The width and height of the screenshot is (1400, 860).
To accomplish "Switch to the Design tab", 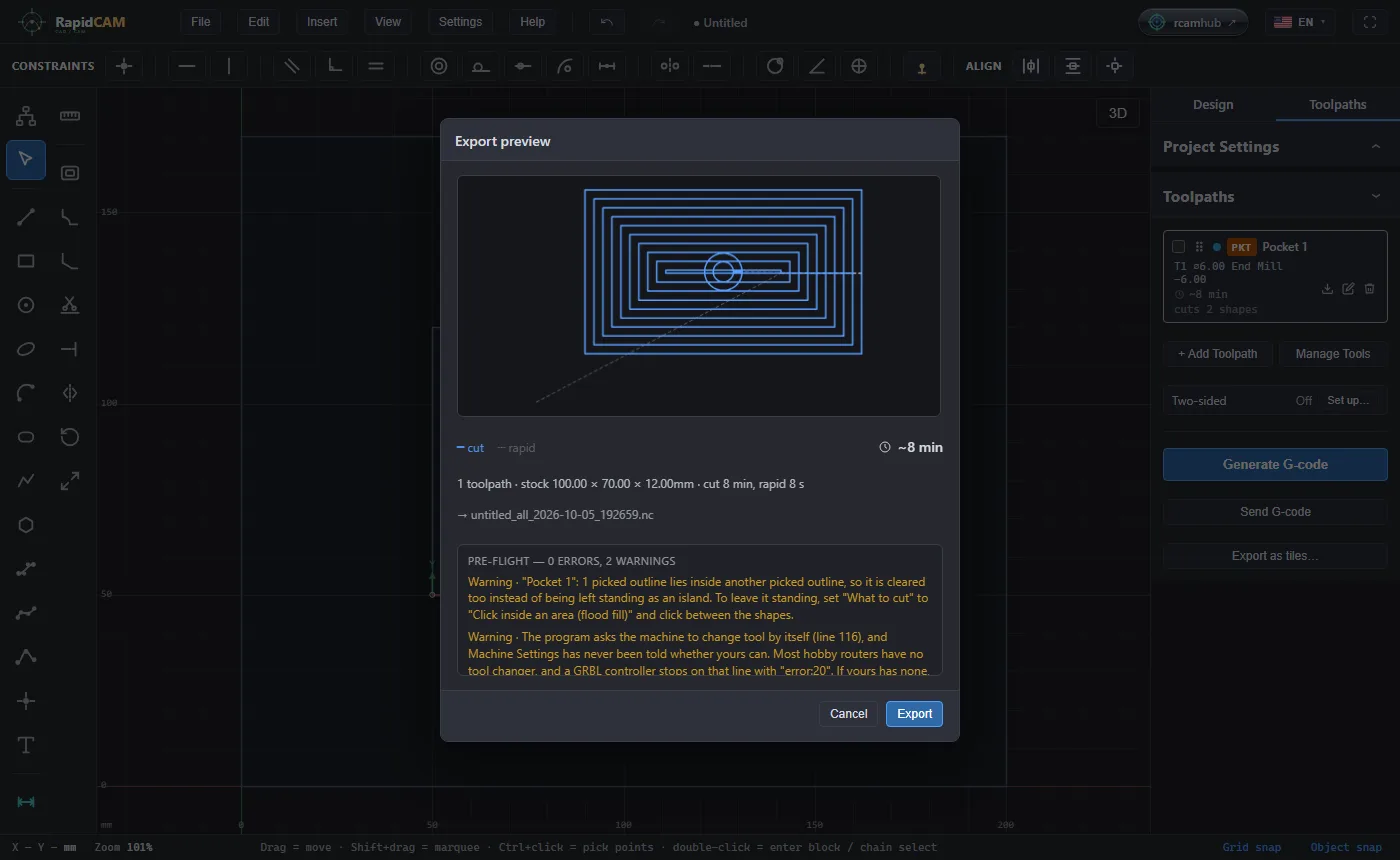I will click(1213, 105).
